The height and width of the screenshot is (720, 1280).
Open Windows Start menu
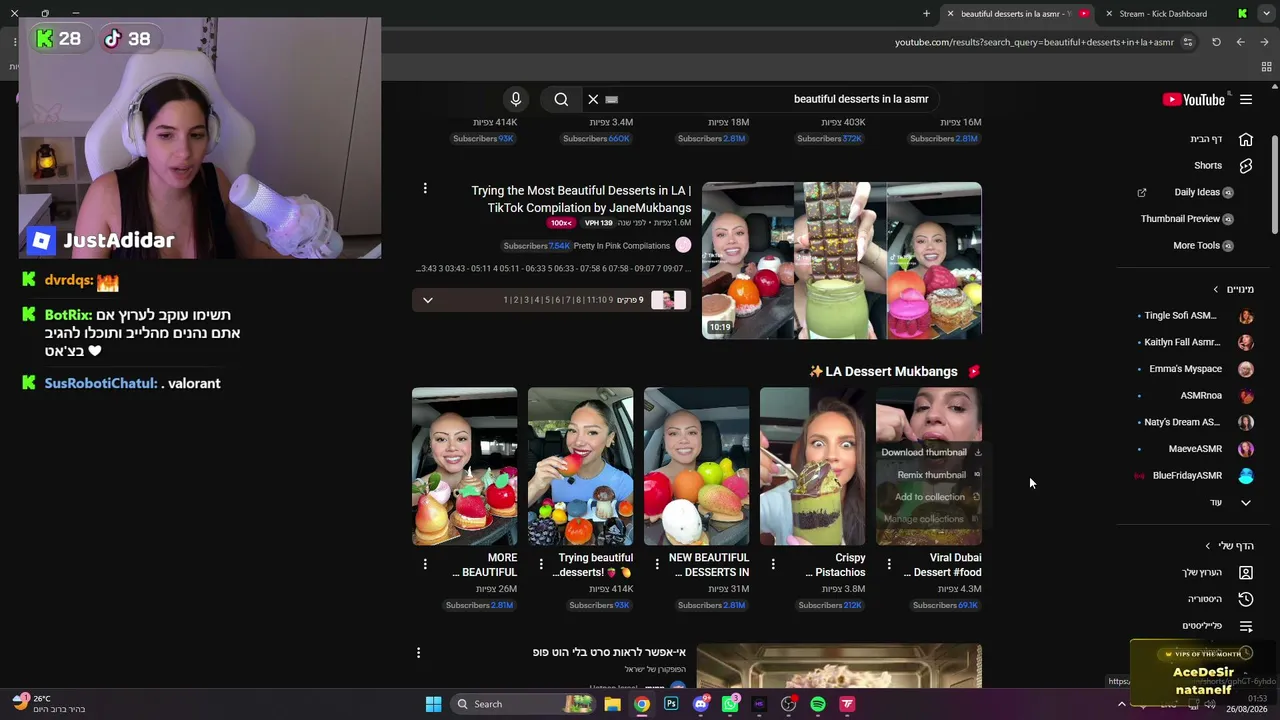433,704
